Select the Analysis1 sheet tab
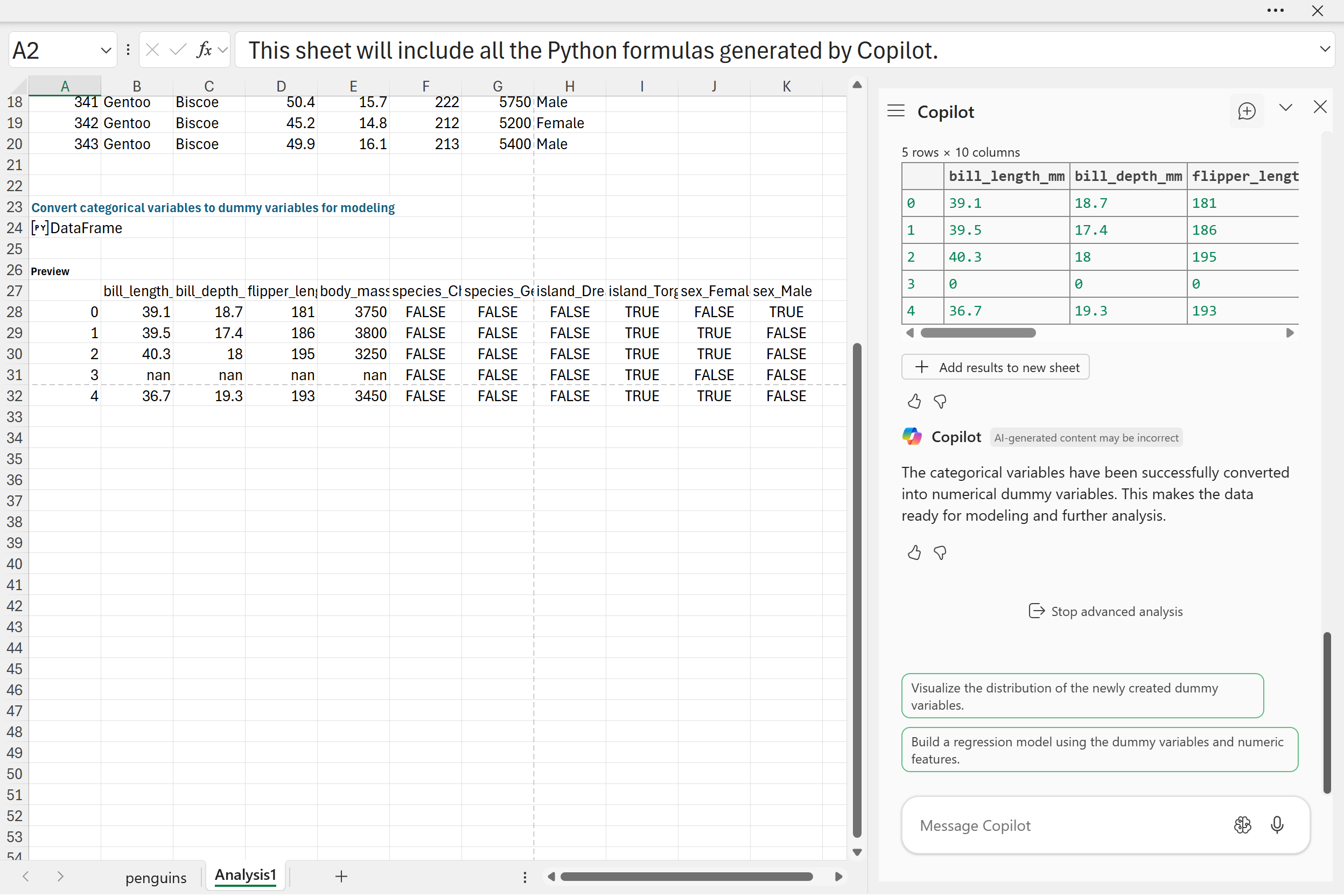Viewport: 1344px width, 896px height. coord(245,875)
